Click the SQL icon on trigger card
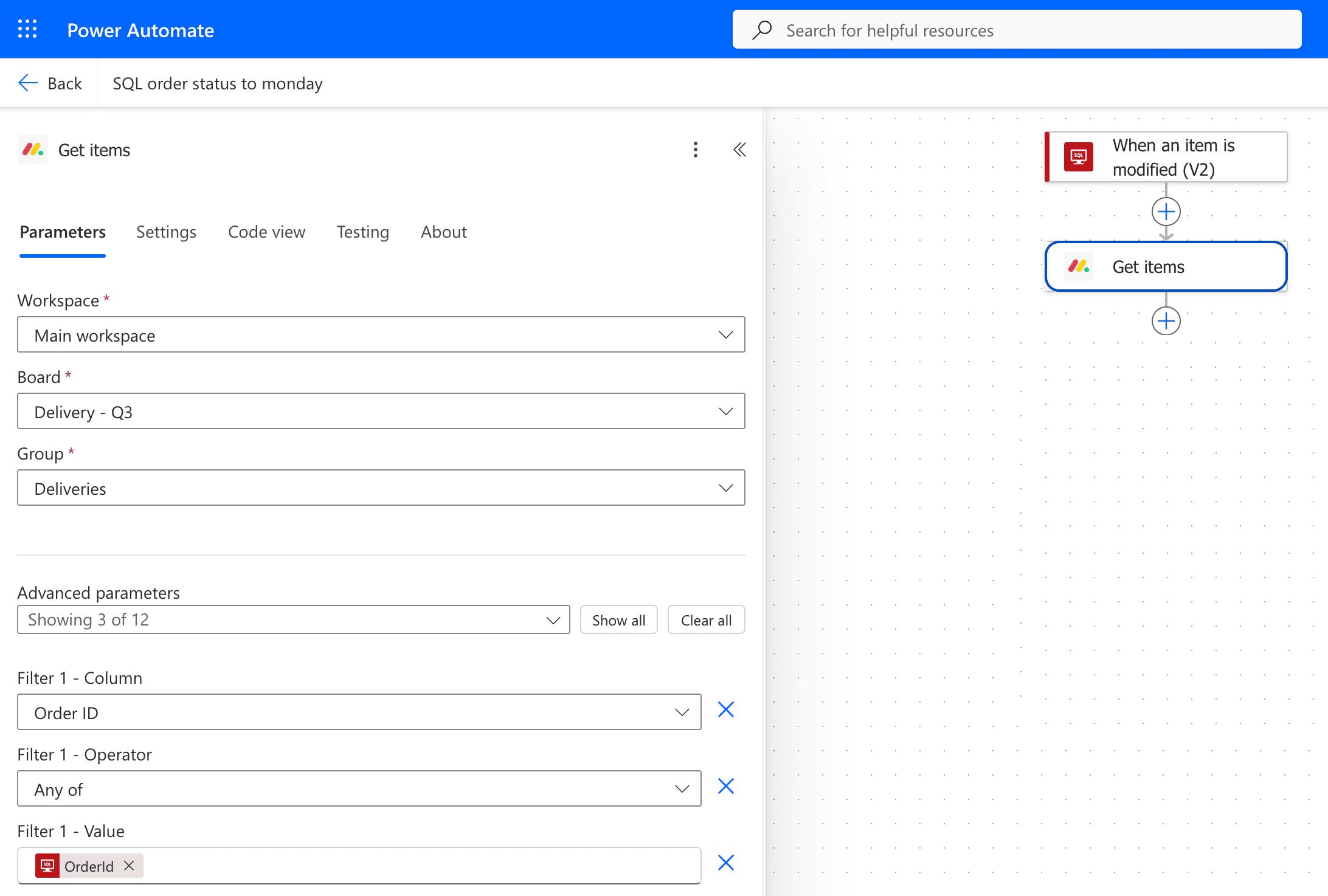Viewport: 1328px width, 896px height. (x=1079, y=157)
